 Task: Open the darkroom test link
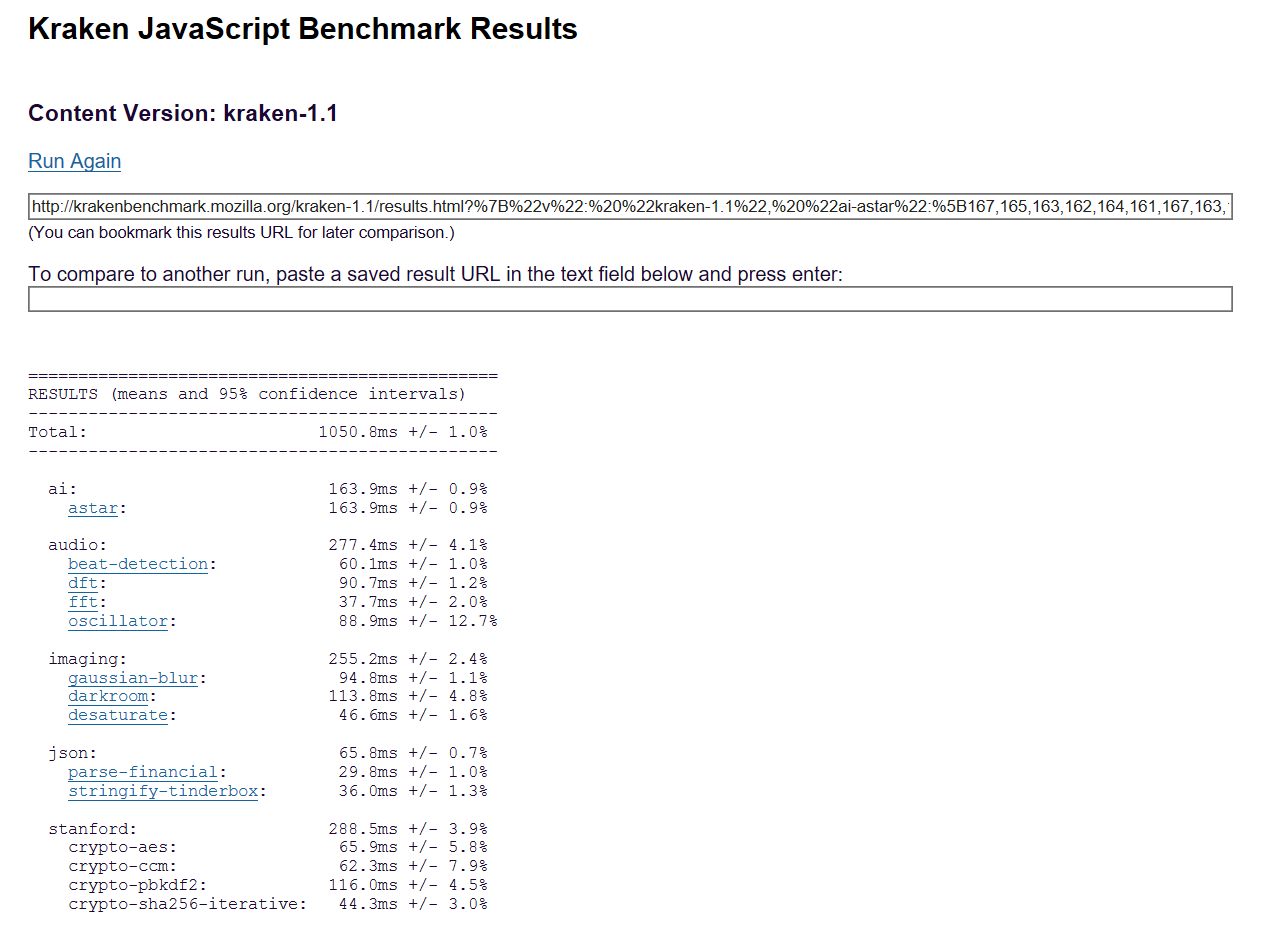pos(108,696)
